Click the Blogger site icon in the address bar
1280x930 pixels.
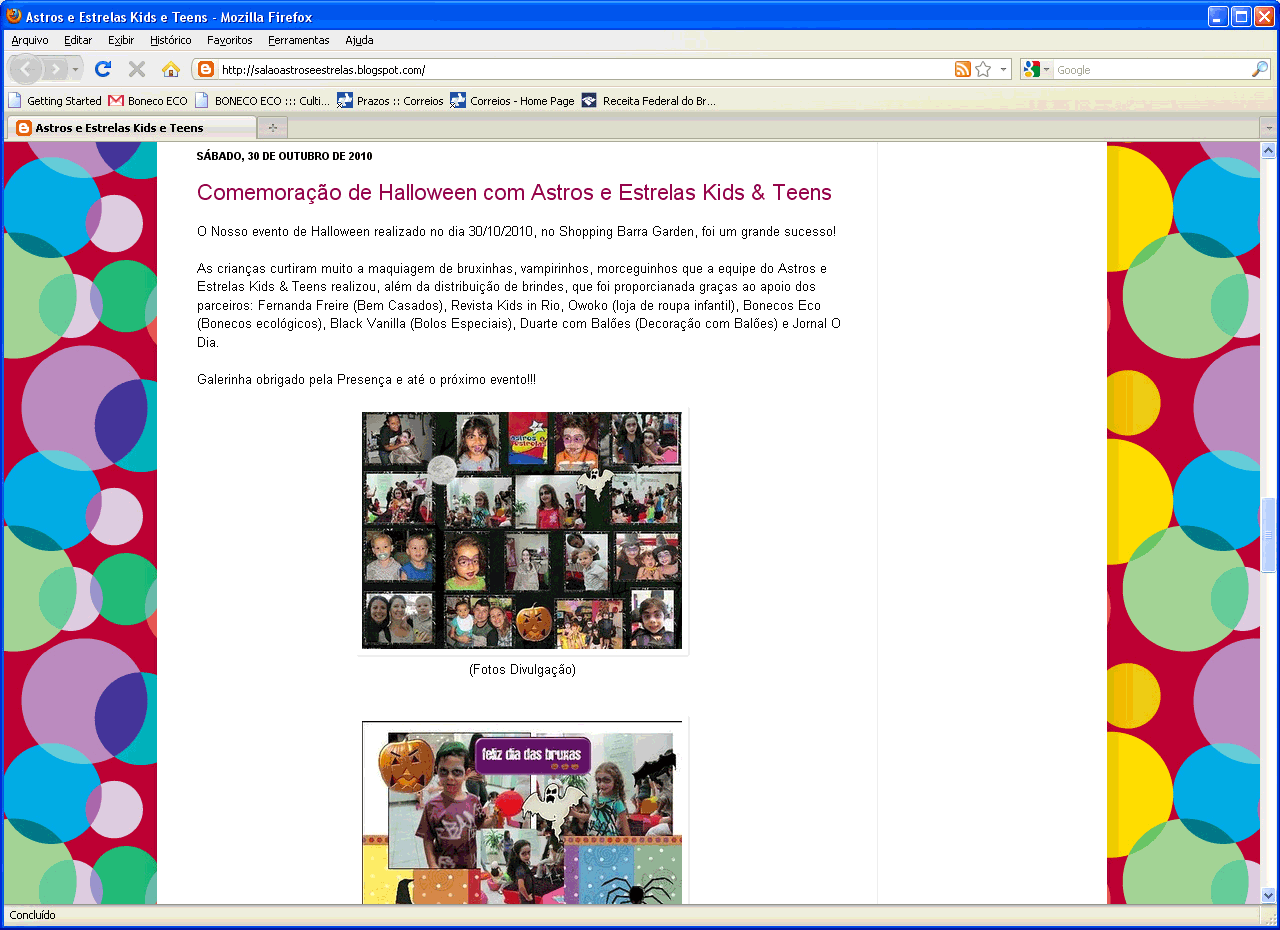(x=206, y=69)
